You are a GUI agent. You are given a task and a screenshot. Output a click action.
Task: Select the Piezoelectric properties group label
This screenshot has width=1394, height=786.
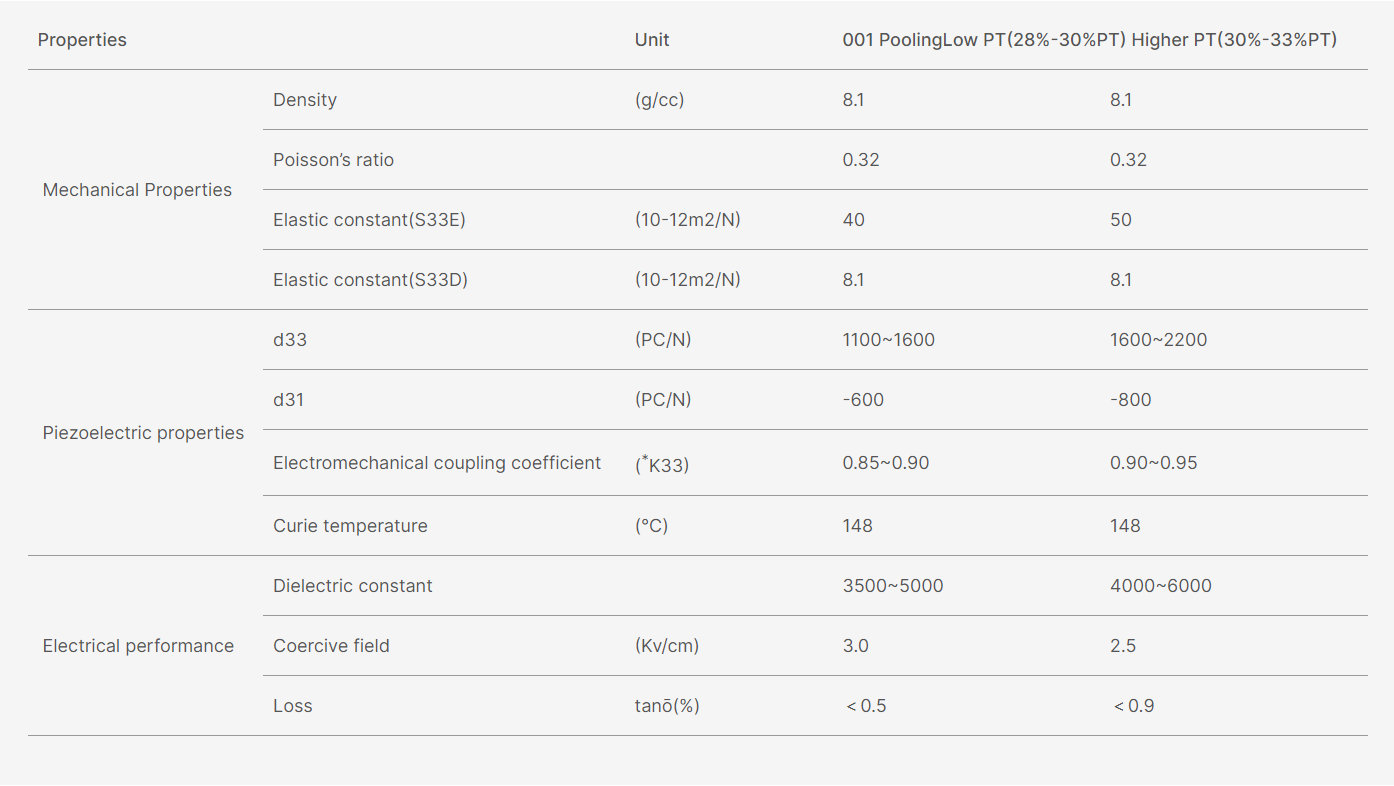143,433
